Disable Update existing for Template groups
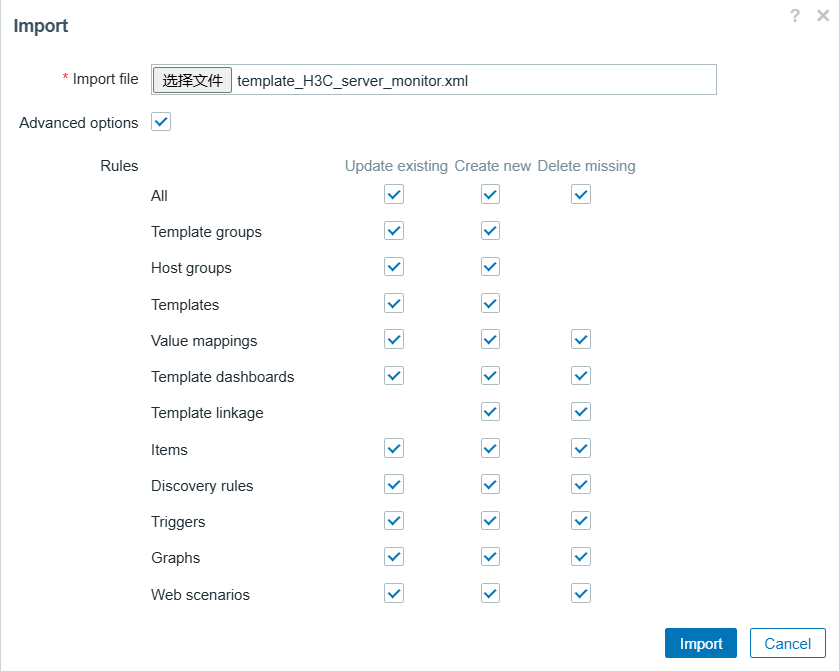 [394, 231]
